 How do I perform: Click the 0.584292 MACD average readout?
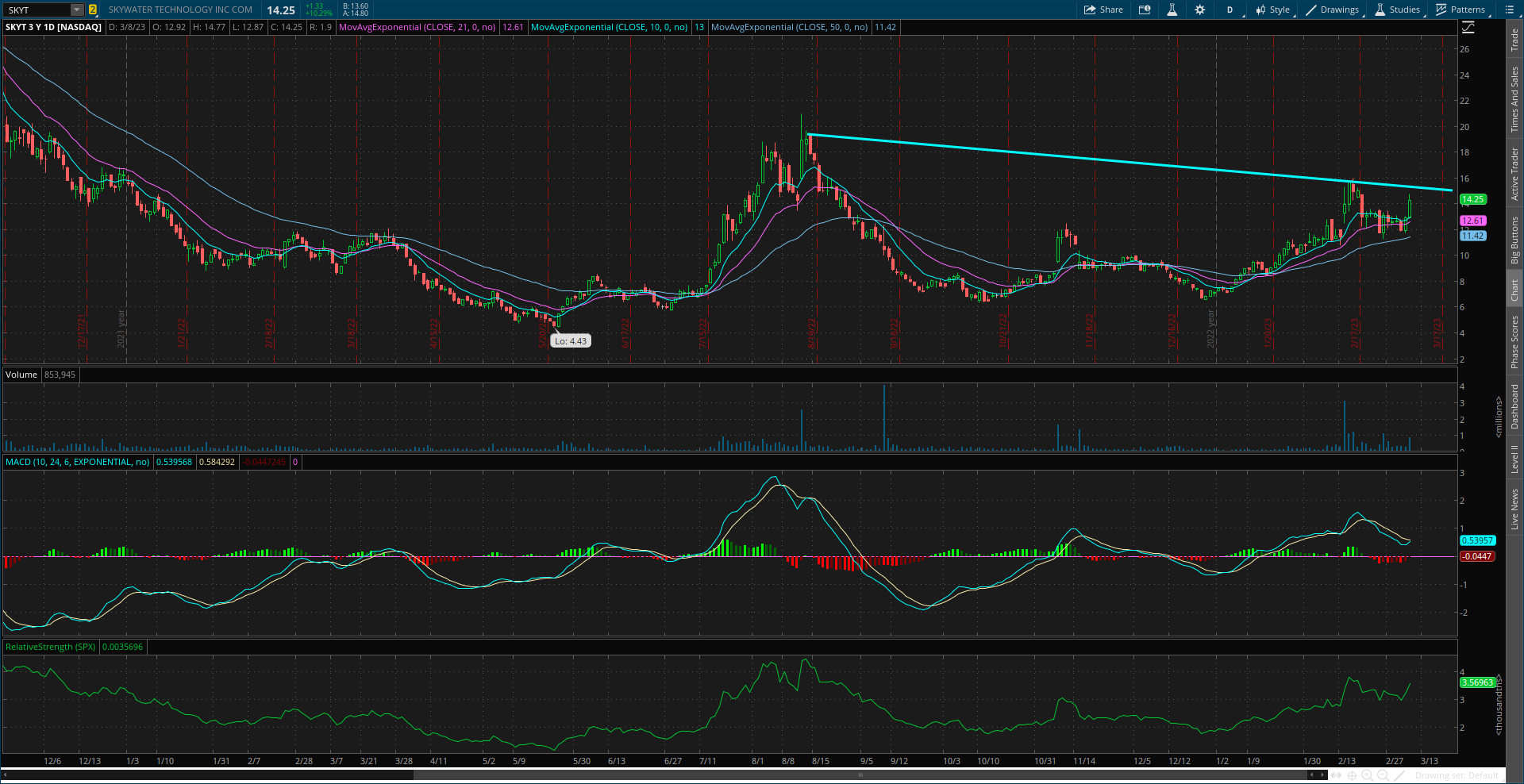[217, 462]
